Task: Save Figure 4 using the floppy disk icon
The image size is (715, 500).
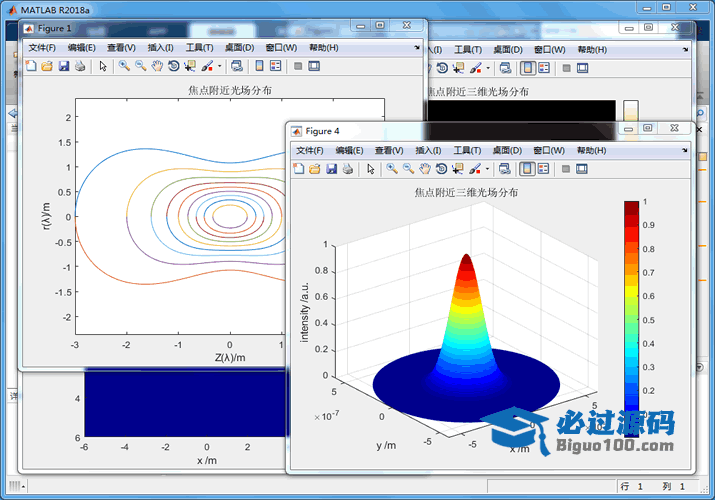Action: (x=331, y=169)
